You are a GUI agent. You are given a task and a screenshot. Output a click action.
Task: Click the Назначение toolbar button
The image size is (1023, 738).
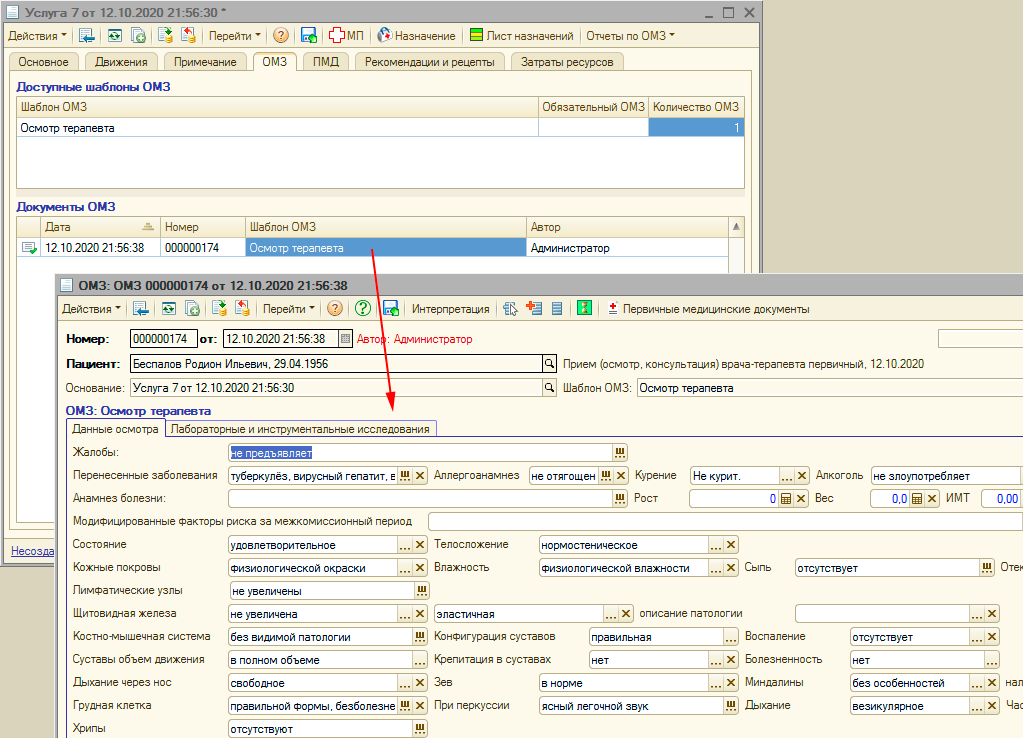coord(417,35)
